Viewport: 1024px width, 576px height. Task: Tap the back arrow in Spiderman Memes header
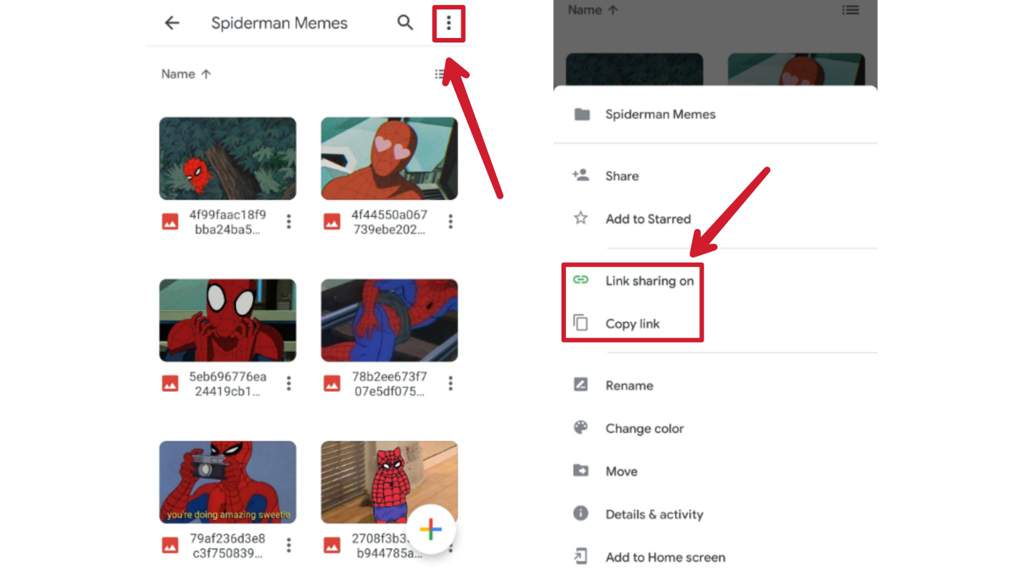[x=172, y=23]
